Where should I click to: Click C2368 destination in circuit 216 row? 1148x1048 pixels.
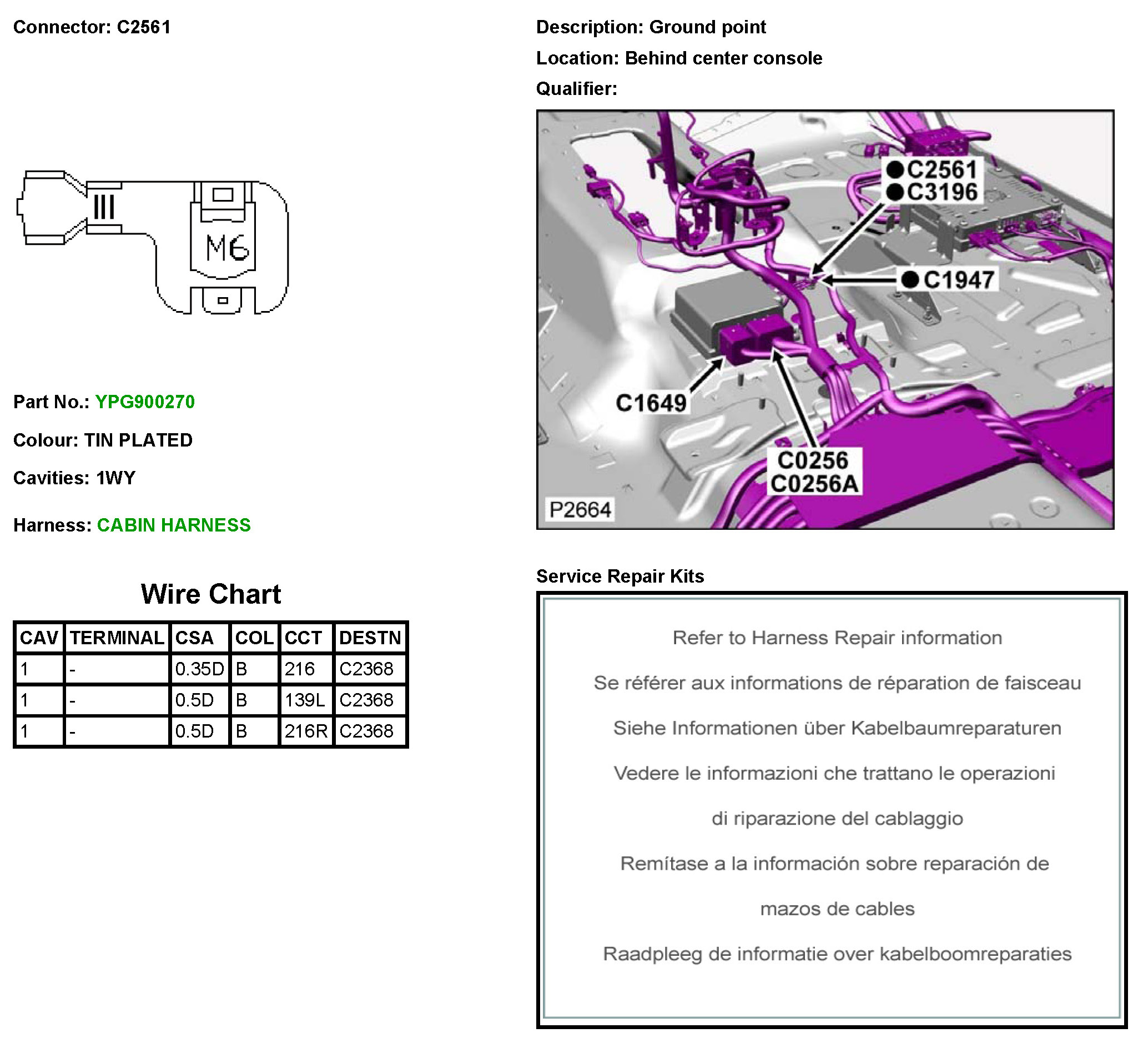tap(366, 669)
